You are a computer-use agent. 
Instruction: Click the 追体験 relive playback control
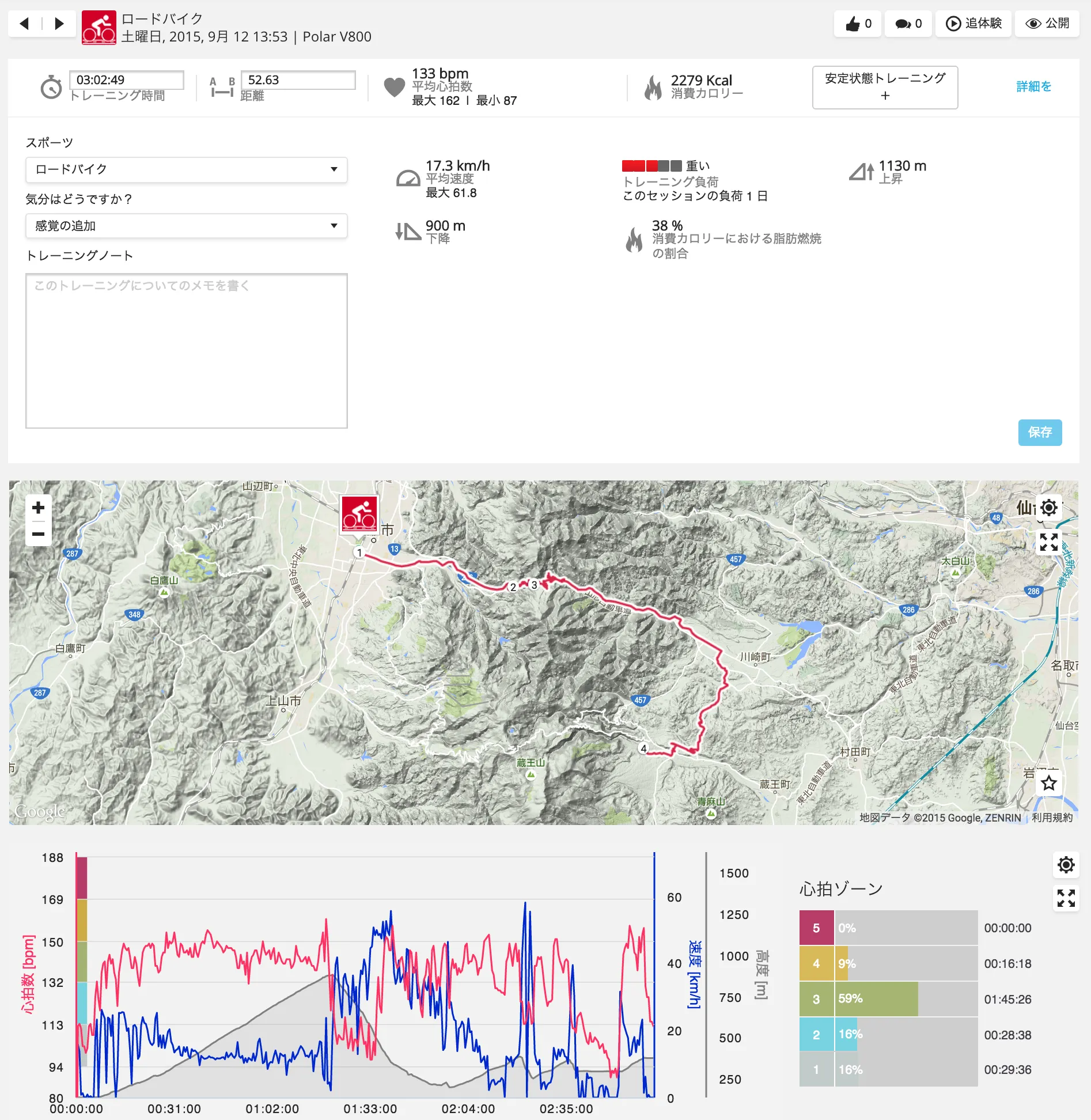[x=973, y=24]
